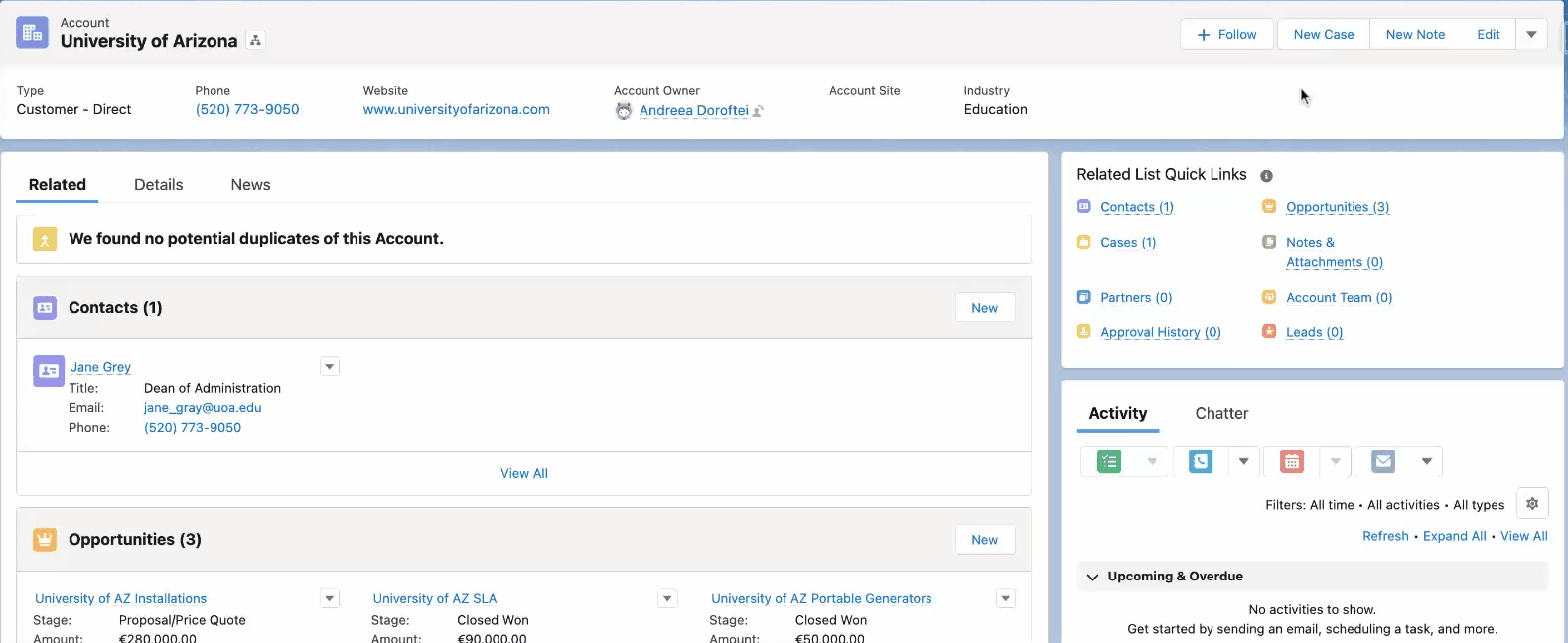
Task: Click the Edit button
Action: (1488, 34)
